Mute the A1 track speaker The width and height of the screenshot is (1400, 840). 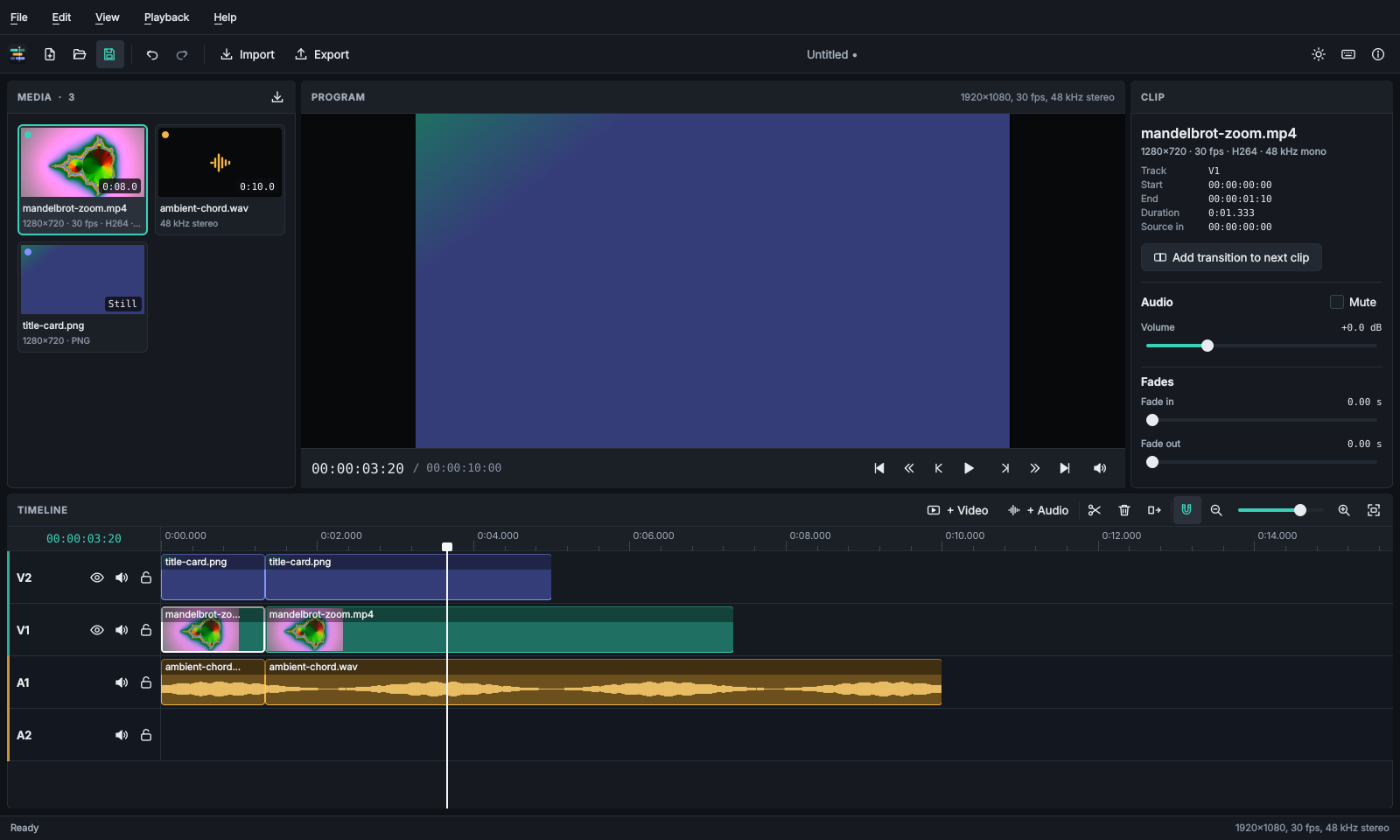(122, 682)
